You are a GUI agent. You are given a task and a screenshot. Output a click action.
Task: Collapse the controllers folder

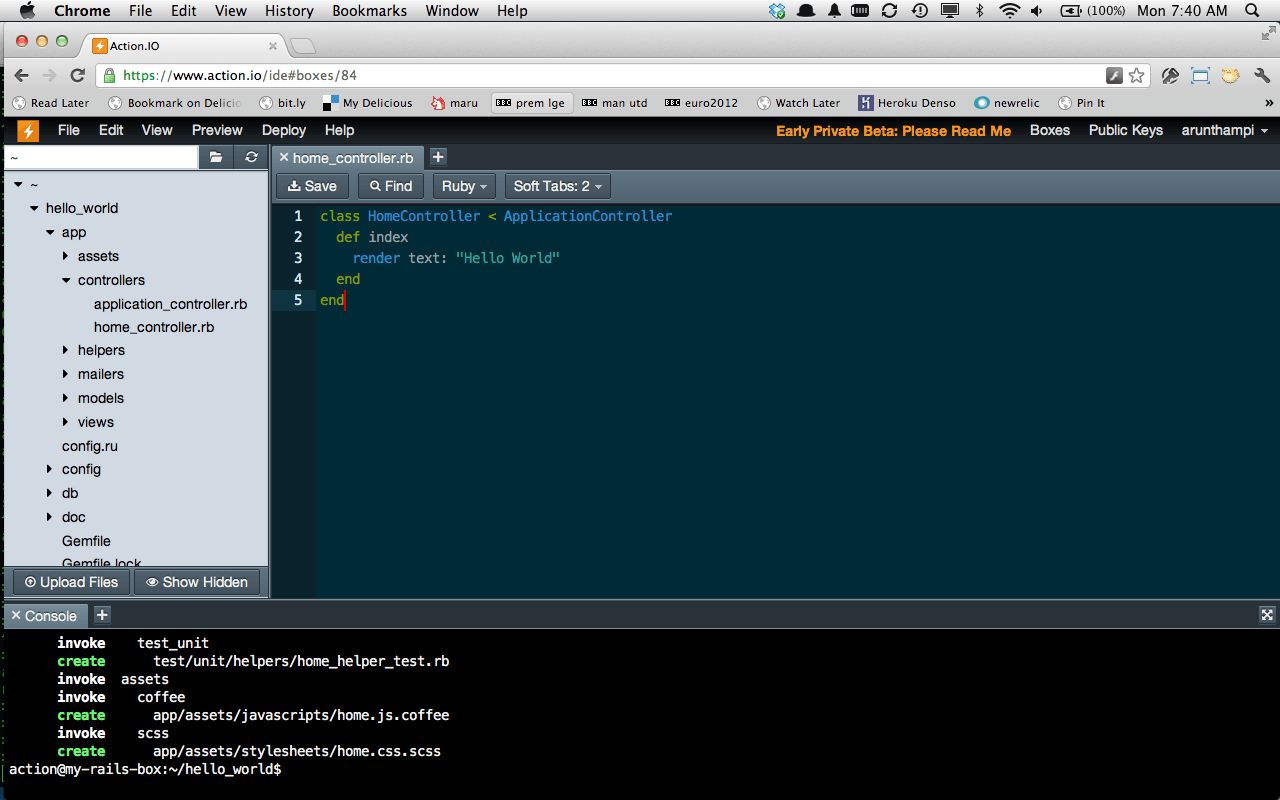tap(67, 280)
